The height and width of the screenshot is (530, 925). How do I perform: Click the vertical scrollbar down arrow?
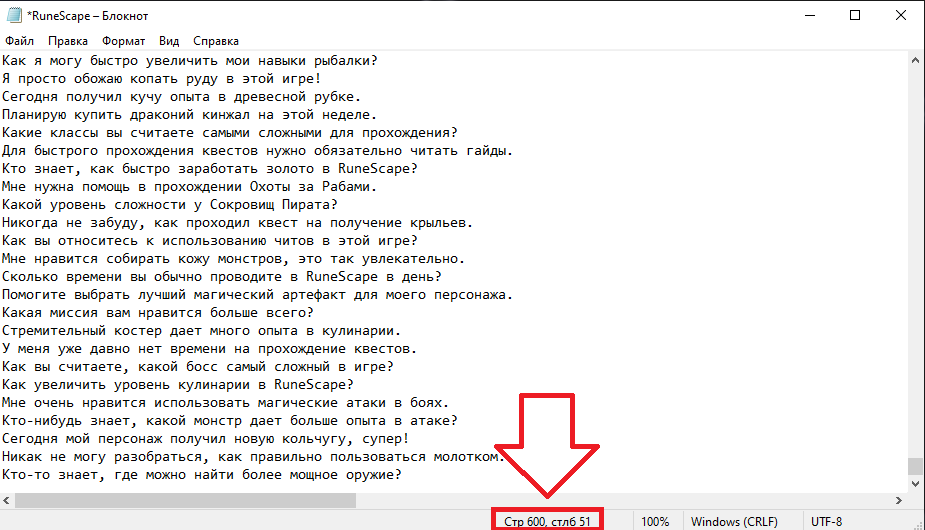915,483
